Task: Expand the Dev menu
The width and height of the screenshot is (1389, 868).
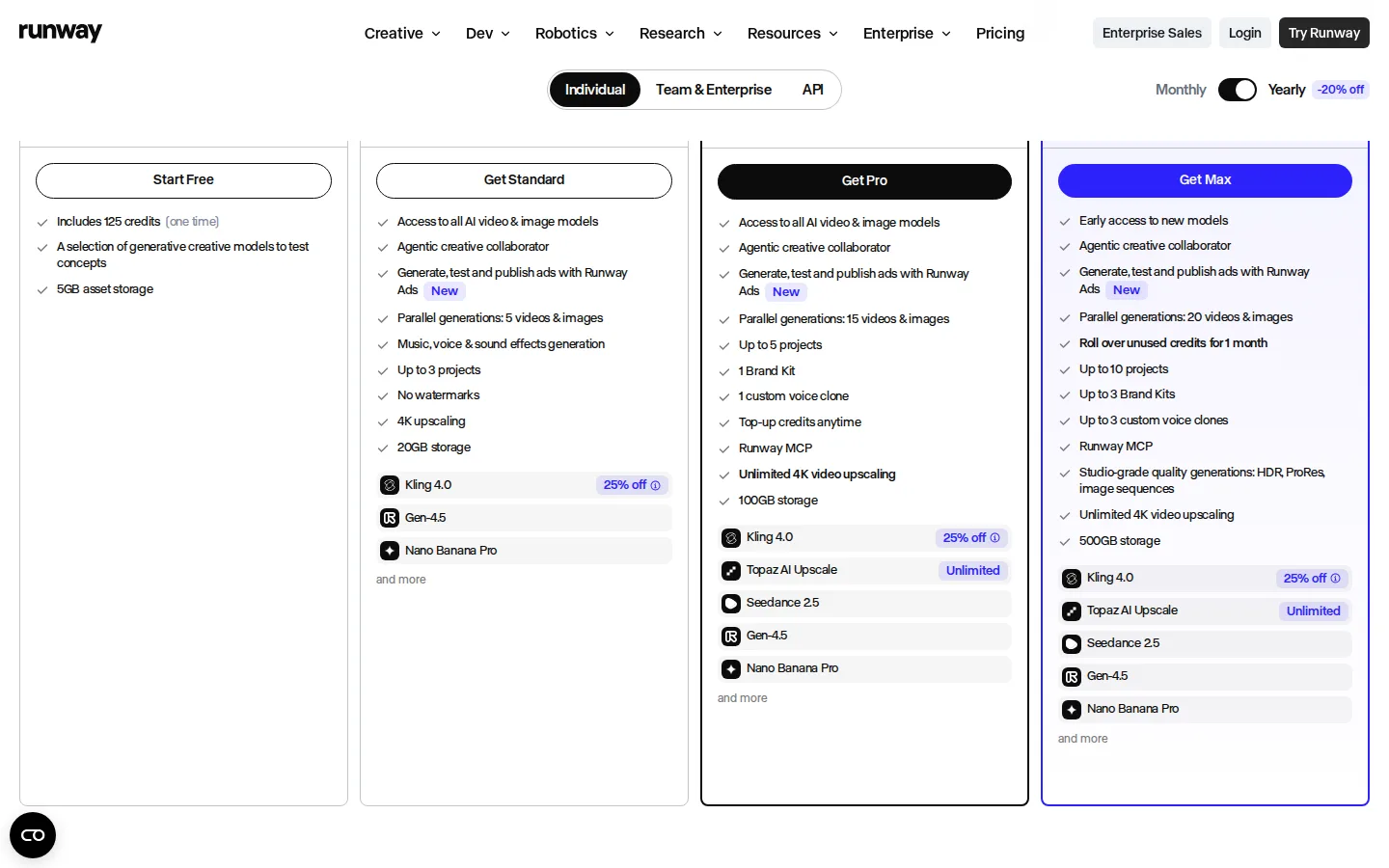Action: (x=488, y=34)
